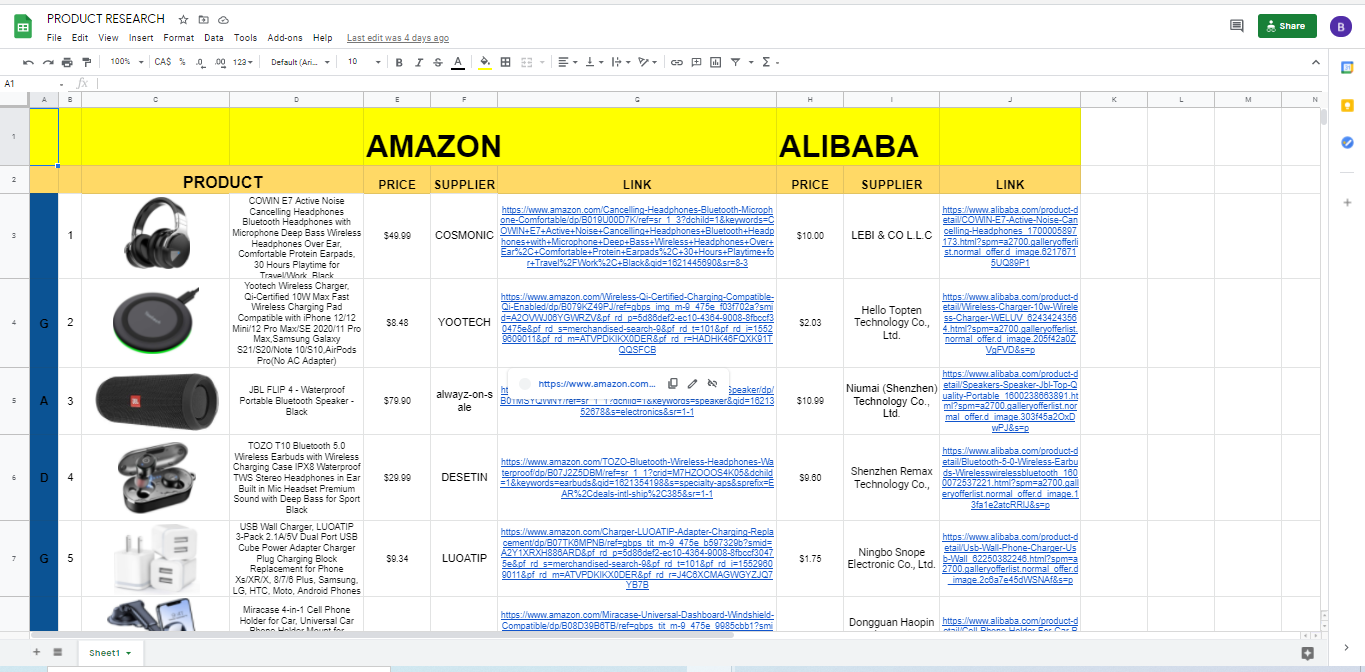Open comment history icon beside Share
Viewport: 1365px width, 672px height.
(1237, 26)
